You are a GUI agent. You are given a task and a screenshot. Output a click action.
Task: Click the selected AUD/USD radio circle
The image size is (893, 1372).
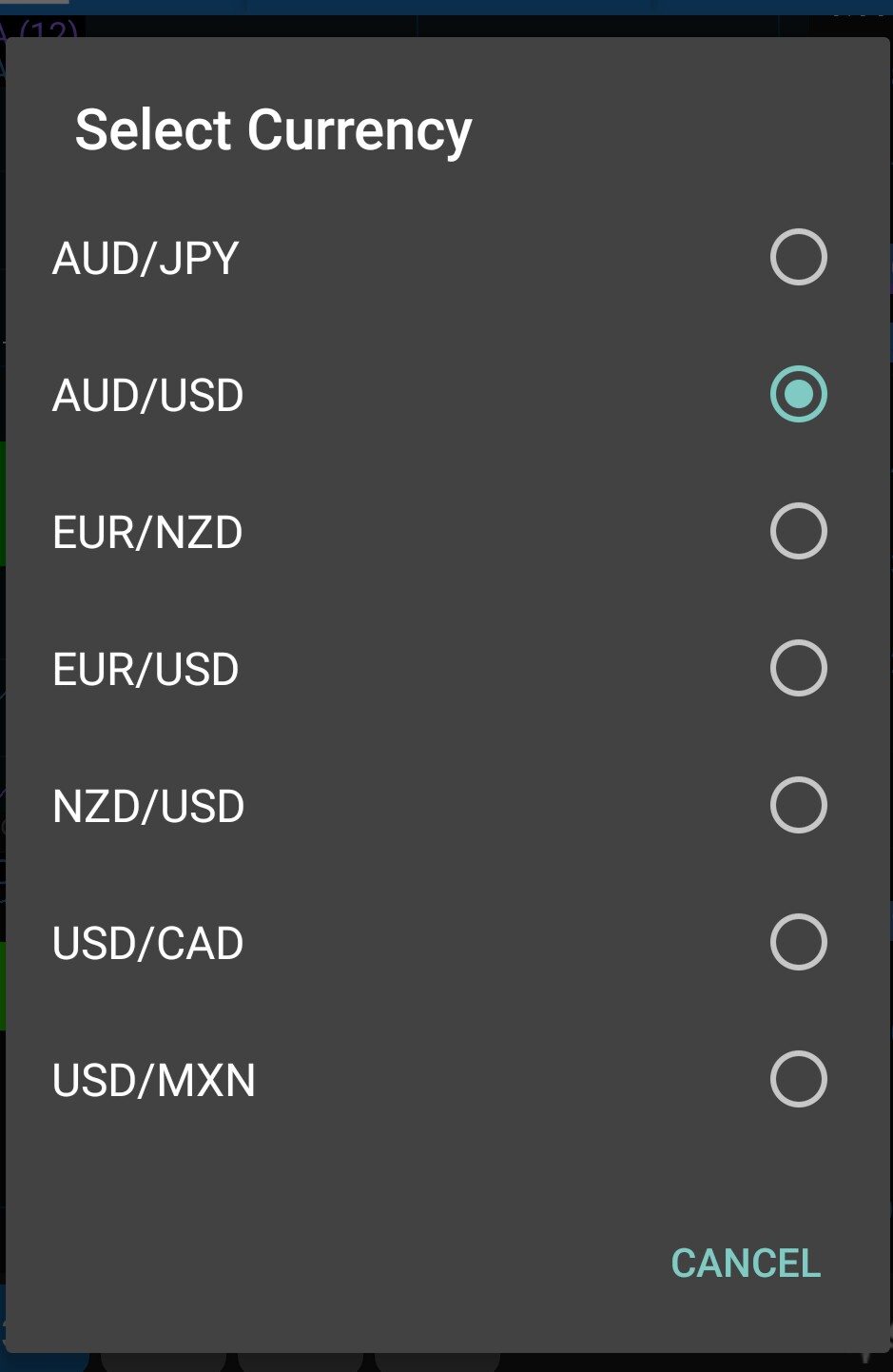click(x=798, y=394)
